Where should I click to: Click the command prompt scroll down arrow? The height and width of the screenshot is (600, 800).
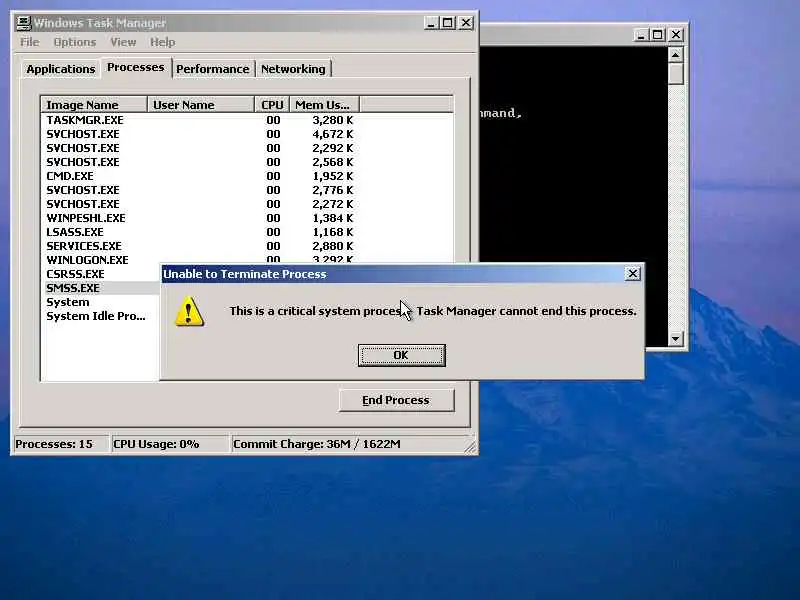[x=676, y=338]
